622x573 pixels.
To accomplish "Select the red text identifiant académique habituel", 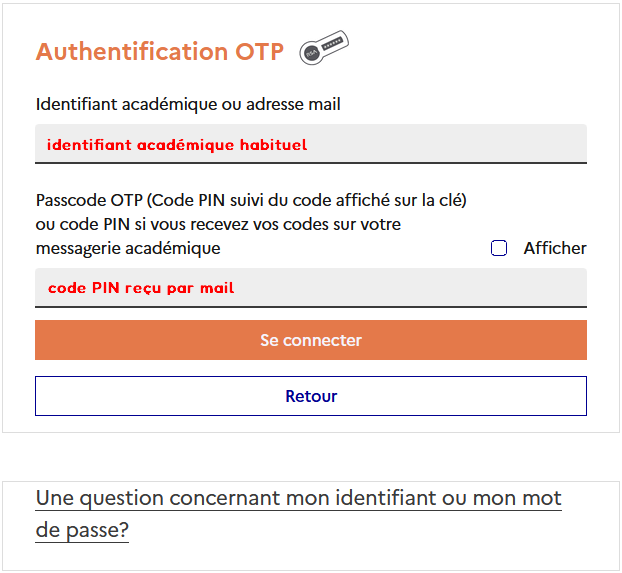I will 177,145.
